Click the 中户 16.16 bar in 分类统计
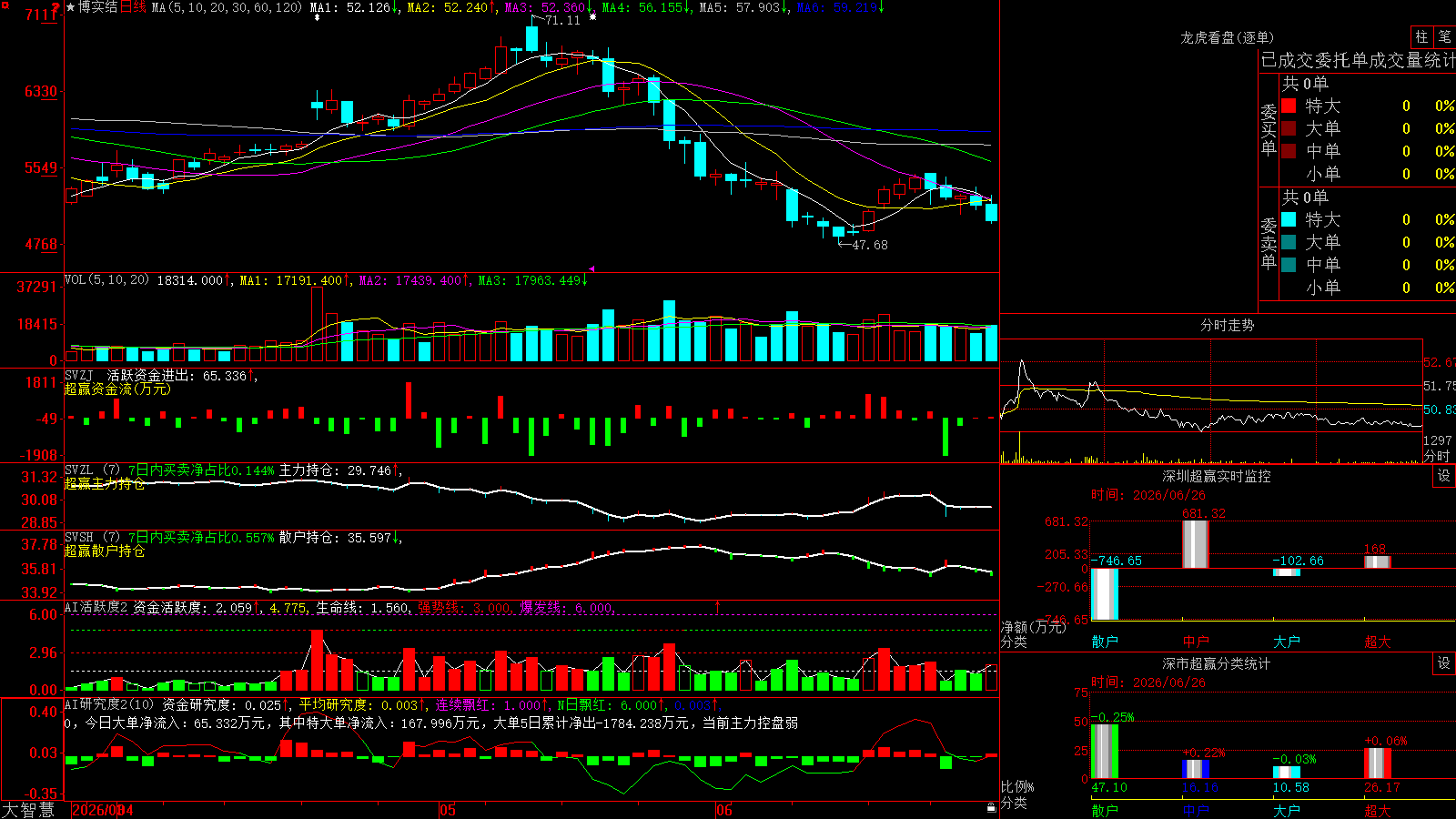This screenshot has width=1456, height=819. [1196, 769]
